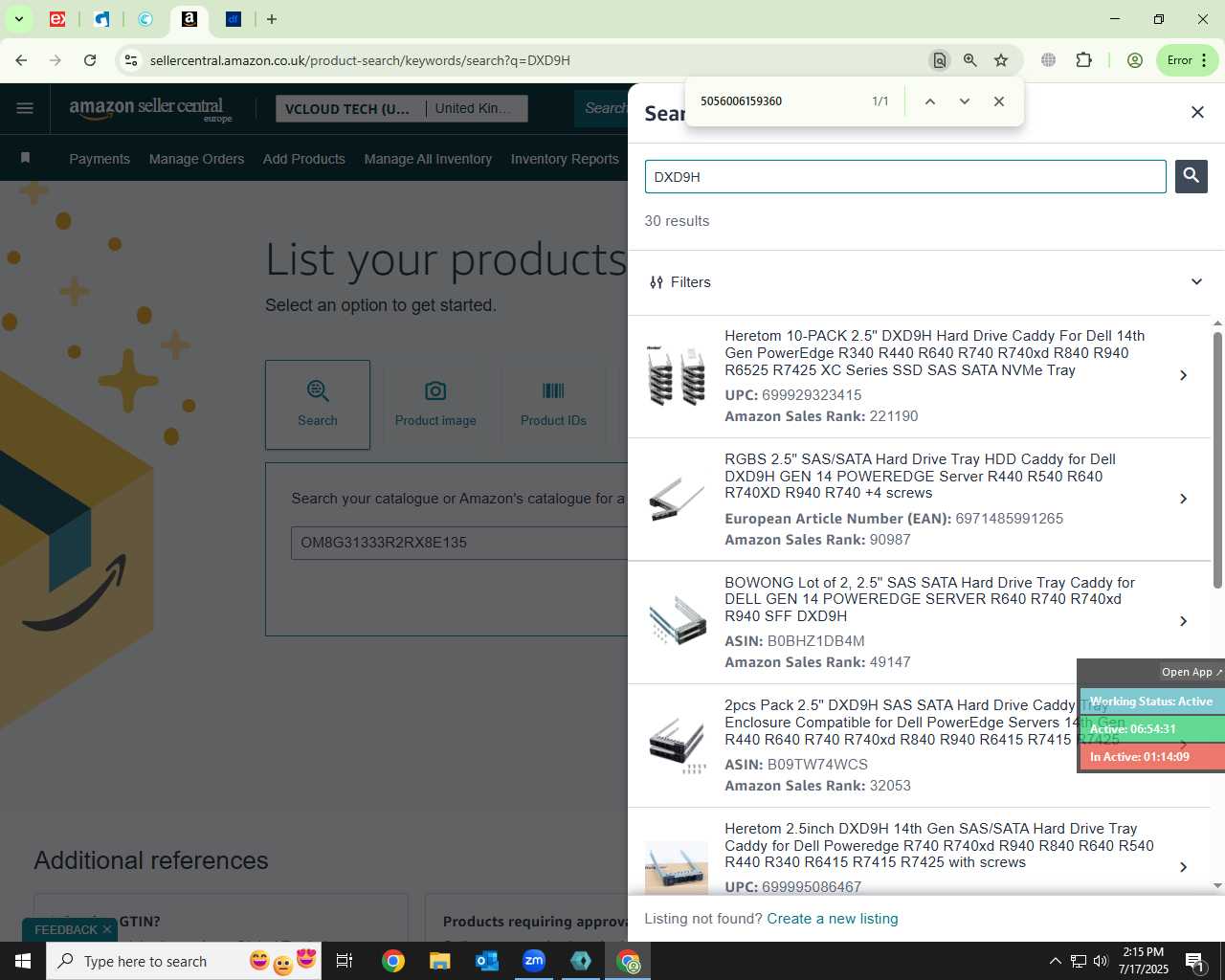1225x980 pixels.
Task: Click Create a new listing link
Action: (x=833, y=919)
